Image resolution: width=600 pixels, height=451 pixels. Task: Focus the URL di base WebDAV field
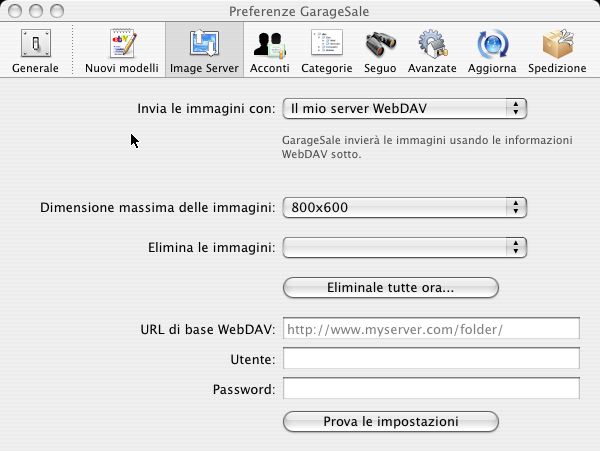pos(431,329)
